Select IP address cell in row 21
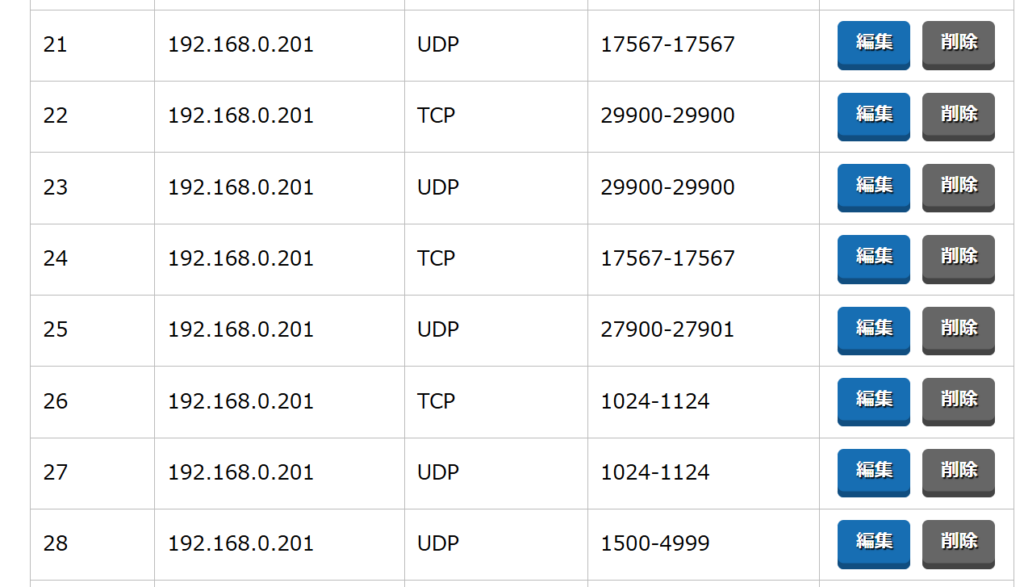The image size is (1024, 587). pyautogui.click(x=240, y=45)
